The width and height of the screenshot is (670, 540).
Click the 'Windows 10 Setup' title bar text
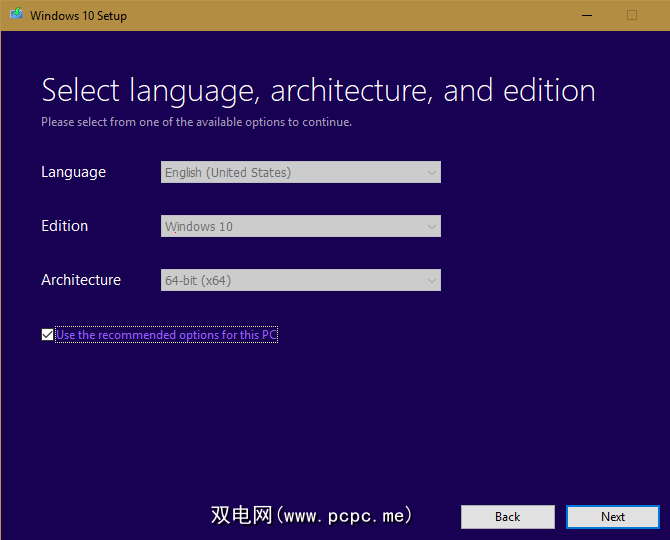pos(78,16)
